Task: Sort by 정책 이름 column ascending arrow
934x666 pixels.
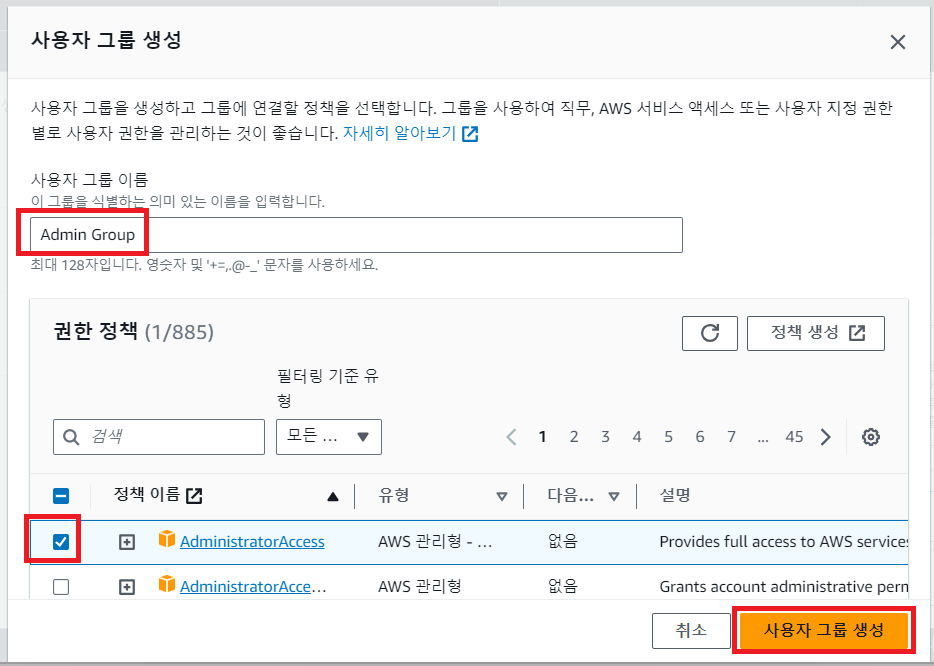Action: click(x=333, y=496)
